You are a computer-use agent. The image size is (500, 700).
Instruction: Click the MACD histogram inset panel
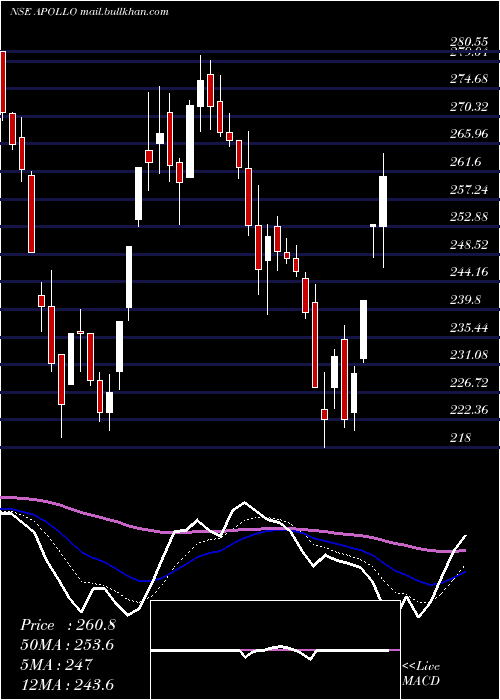275,650
